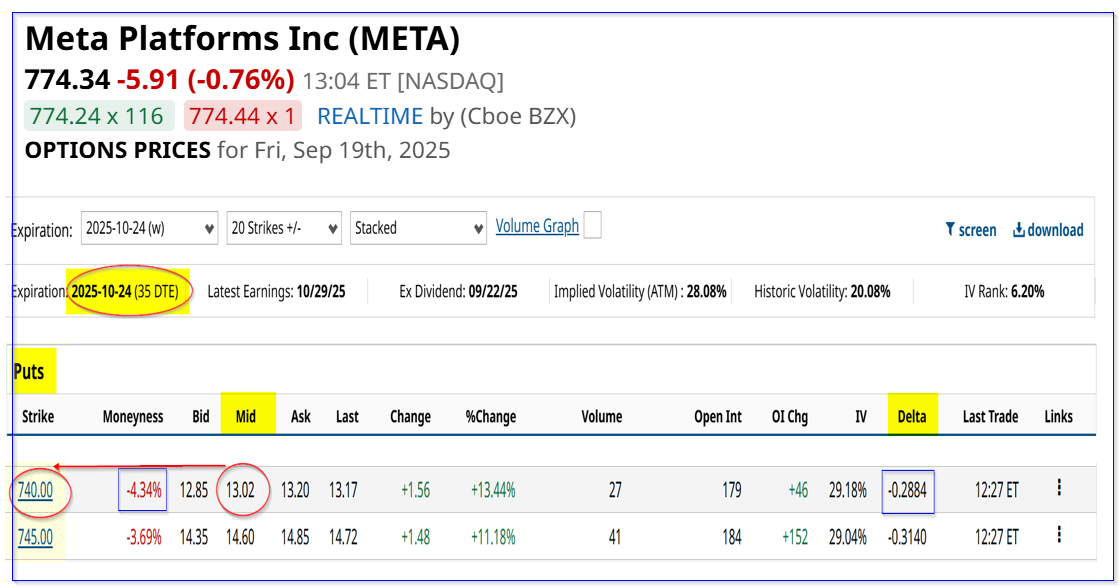Click the OI Chg value +152
This screenshot has height=586, width=1119.
(795, 537)
